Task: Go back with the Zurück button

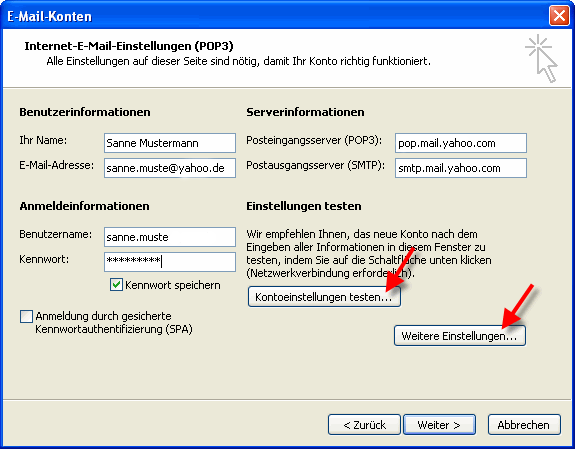Action: point(364,425)
